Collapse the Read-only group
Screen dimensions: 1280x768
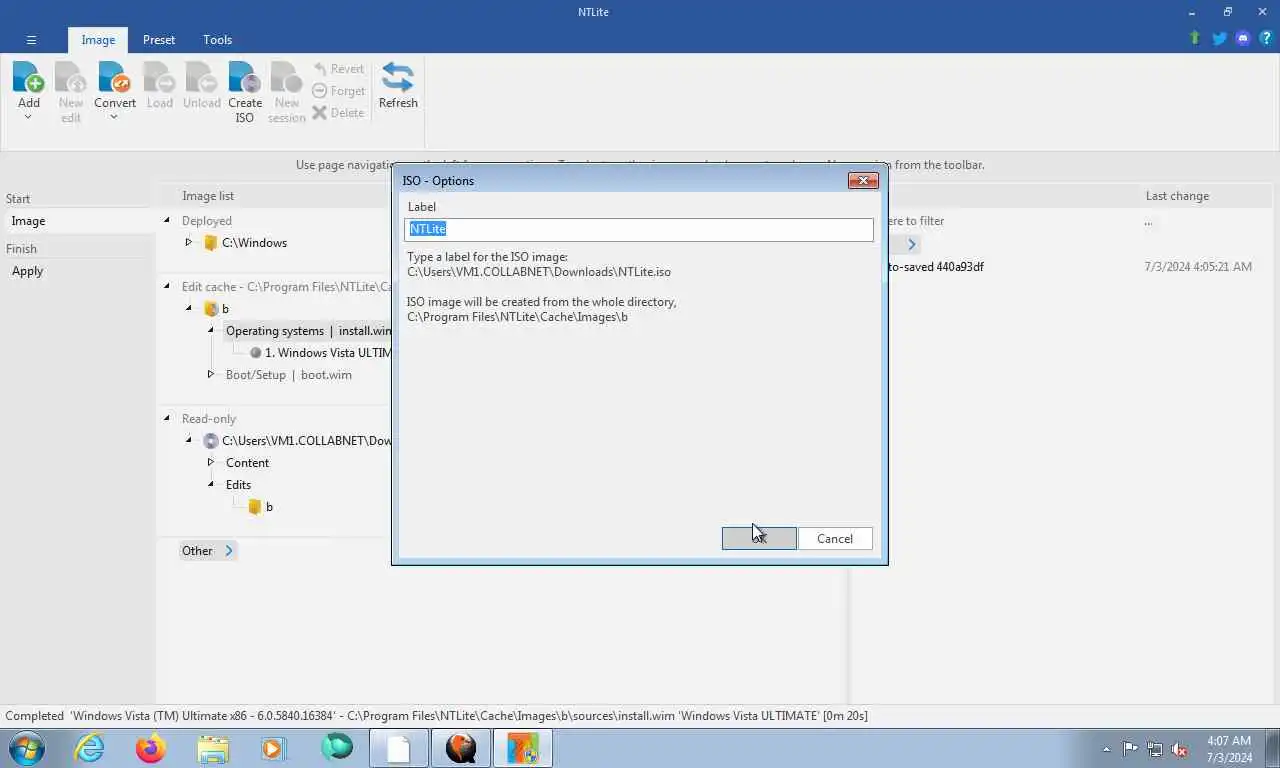coord(167,418)
